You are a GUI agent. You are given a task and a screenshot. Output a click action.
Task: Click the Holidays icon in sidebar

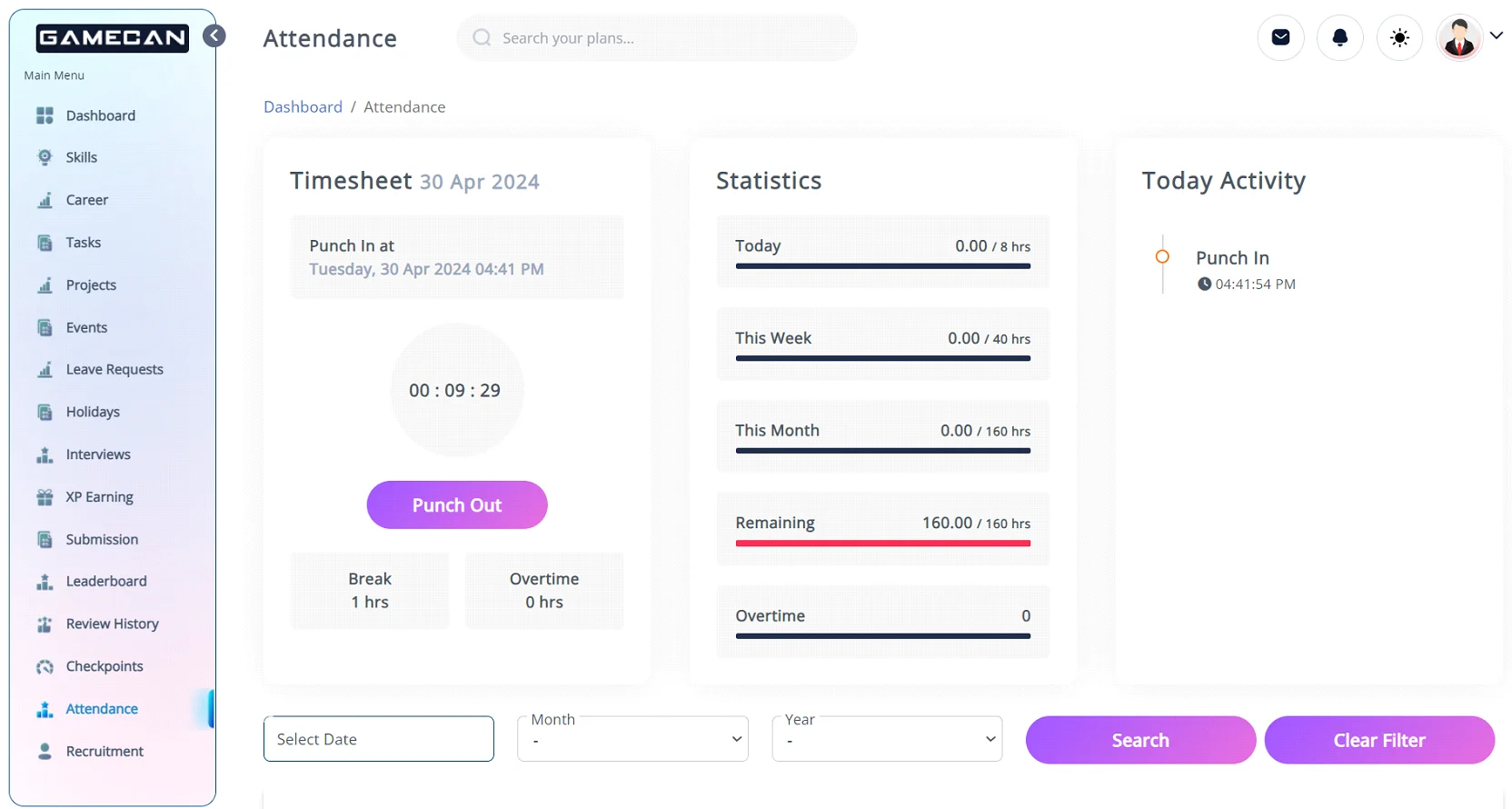45,412
